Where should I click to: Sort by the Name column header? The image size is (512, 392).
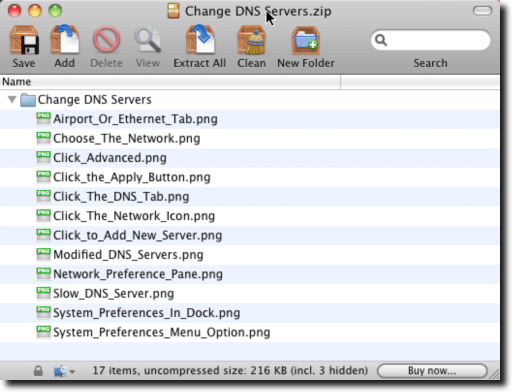[x=170, y=82]
